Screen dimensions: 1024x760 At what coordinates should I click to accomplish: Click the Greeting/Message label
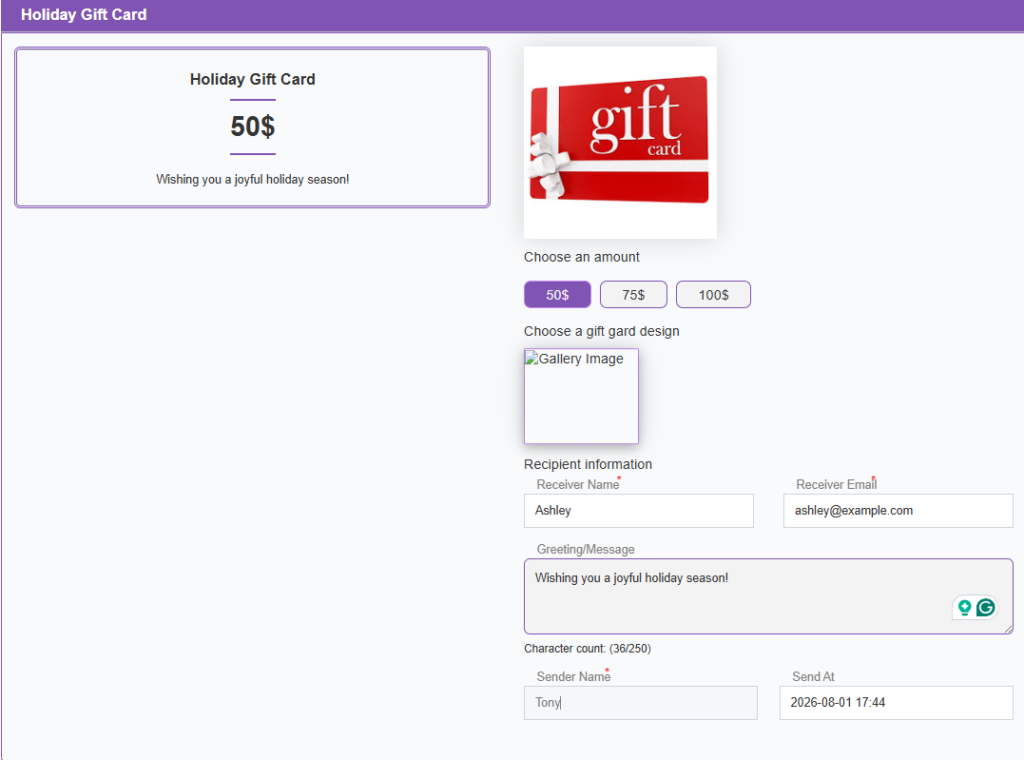tap(586, 549)
